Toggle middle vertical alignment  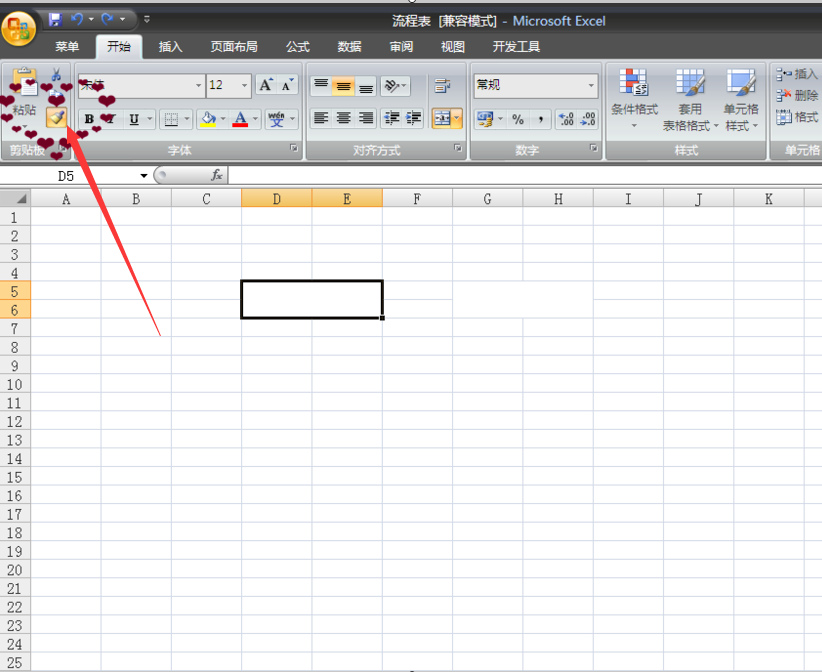[x=343, y=85]
